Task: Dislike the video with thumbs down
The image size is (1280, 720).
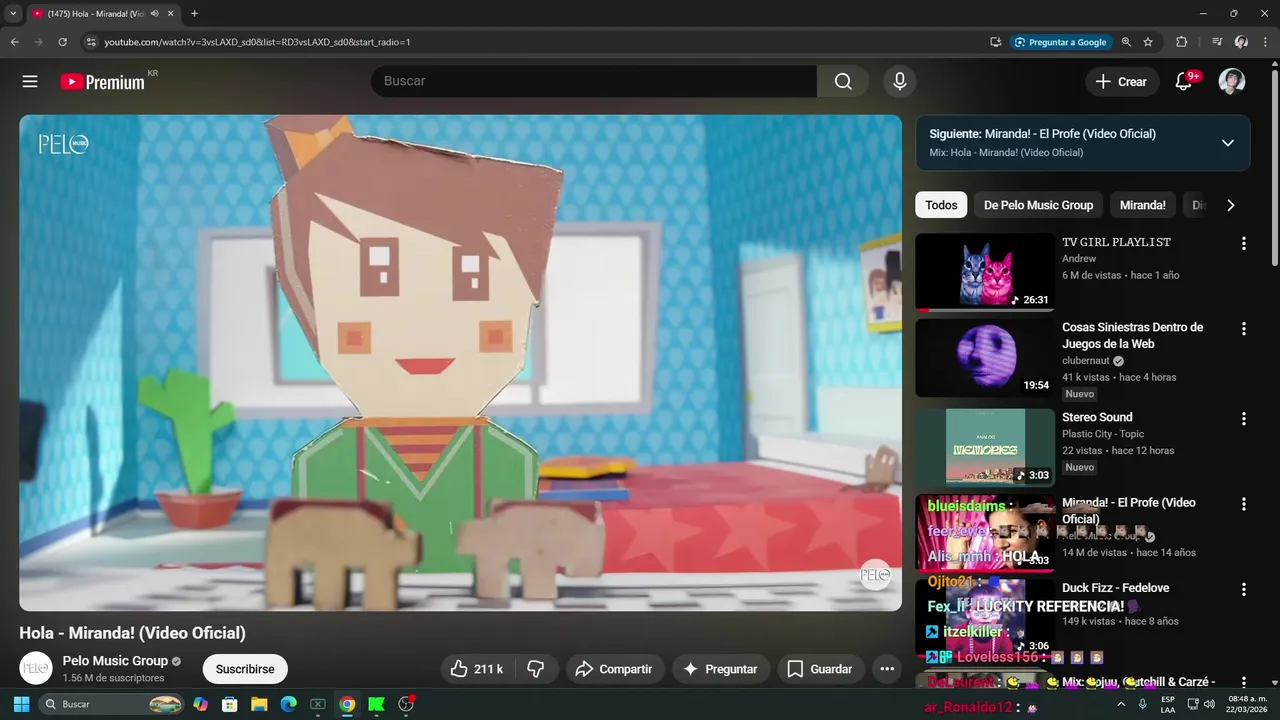Action: coord(536,669)
